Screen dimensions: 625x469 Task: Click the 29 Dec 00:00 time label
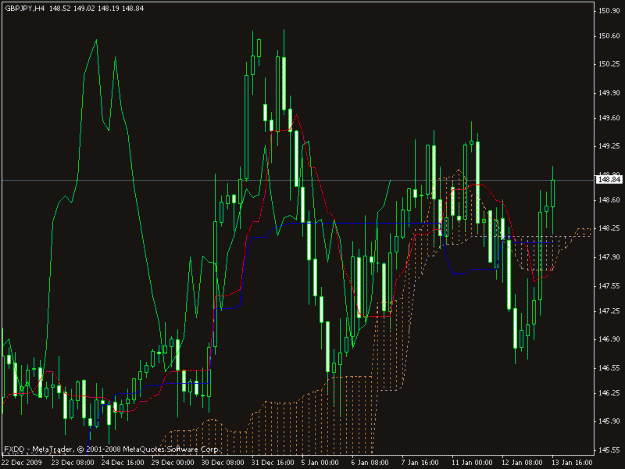173,463
